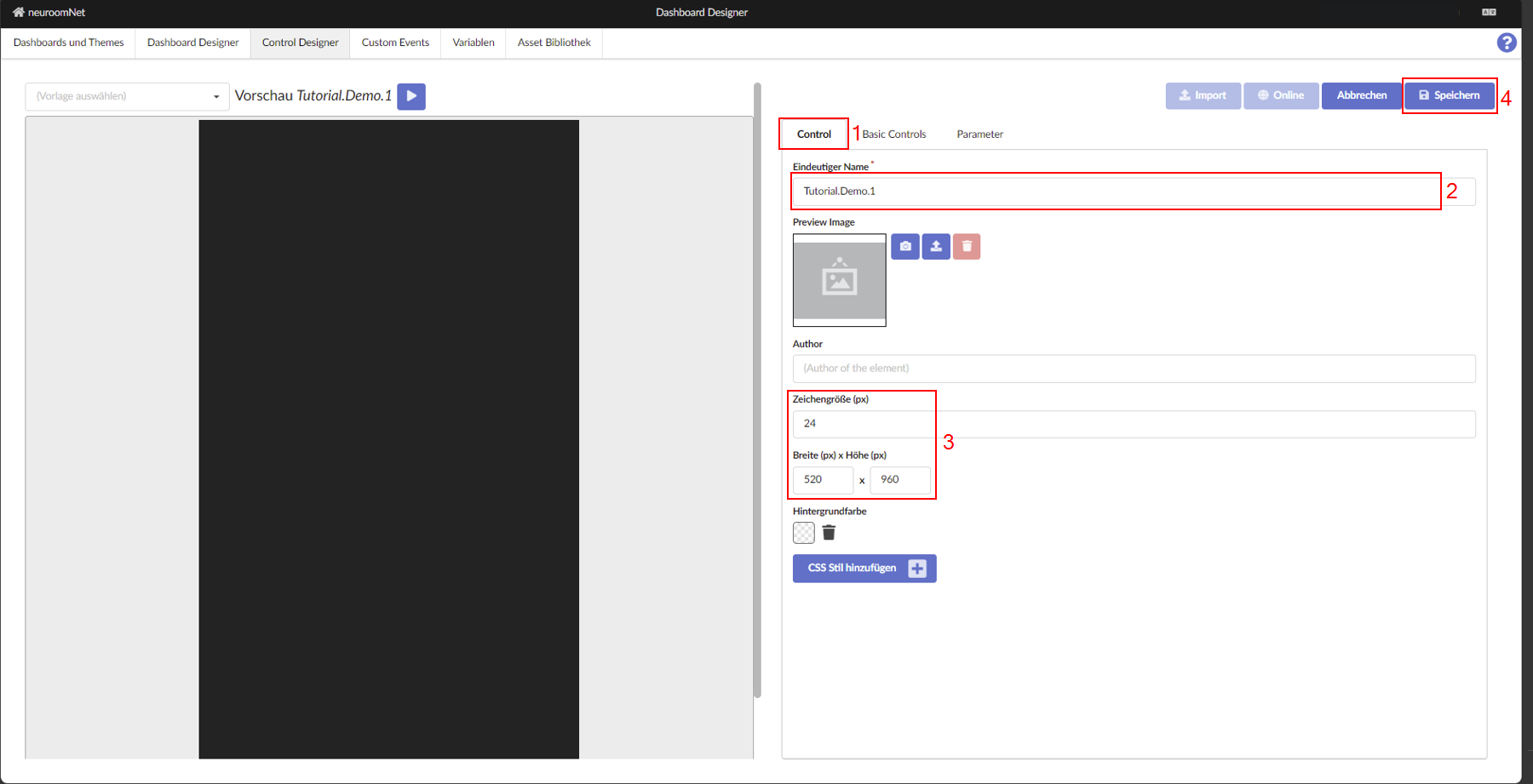Select the Custom Events menu tab
The height and width of the screenshot is (784, 1533).
(x=395, y=43)
